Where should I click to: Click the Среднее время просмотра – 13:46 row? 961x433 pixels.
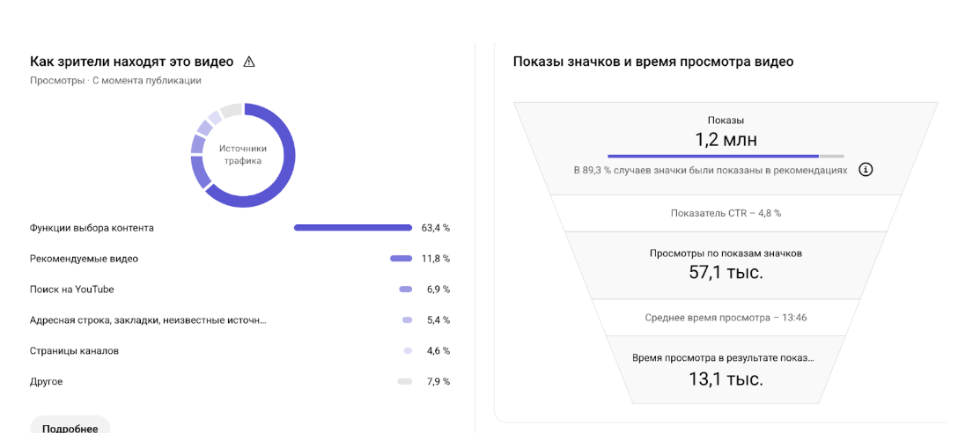(725, 317)
